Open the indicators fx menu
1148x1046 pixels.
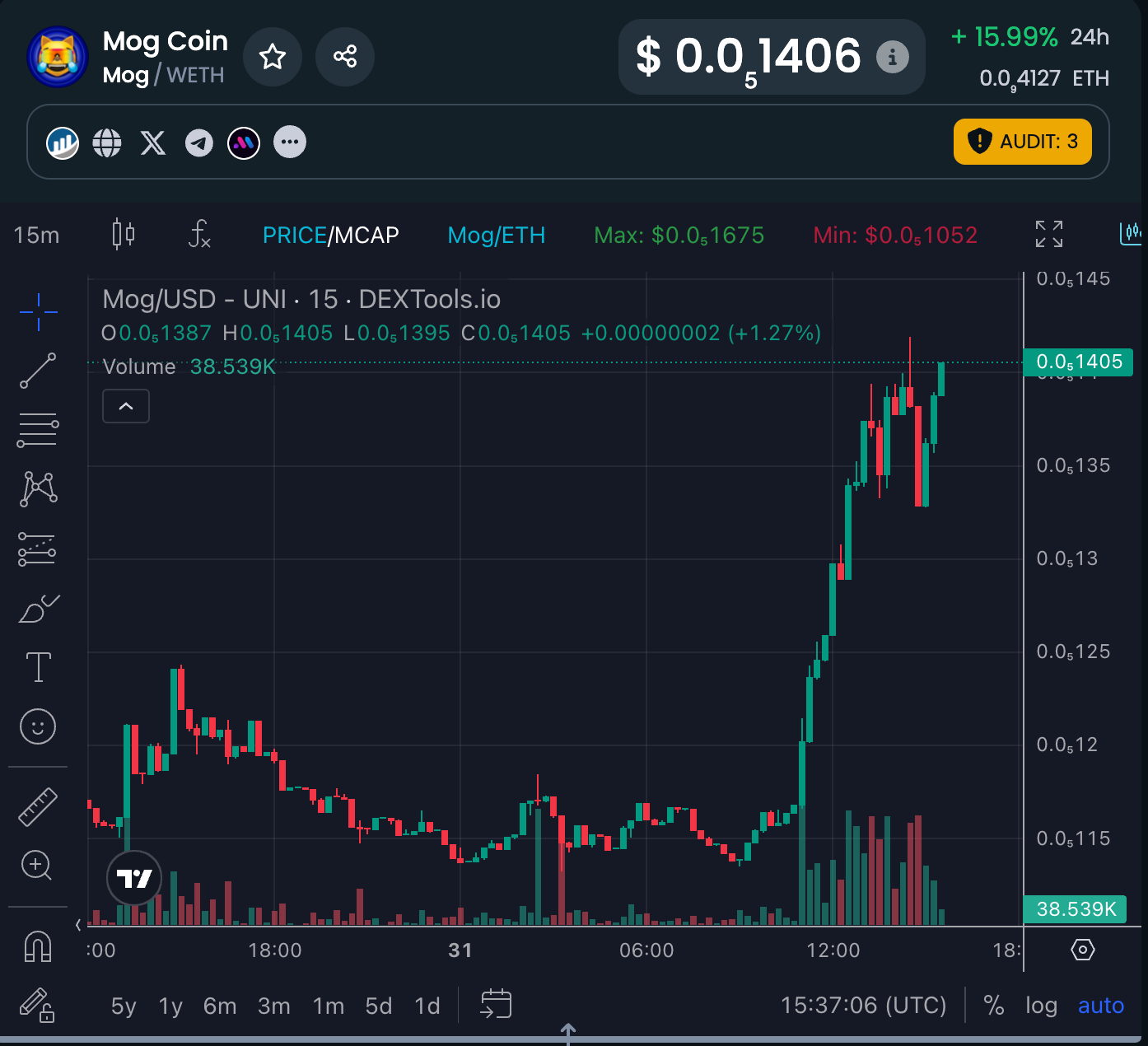199,235
